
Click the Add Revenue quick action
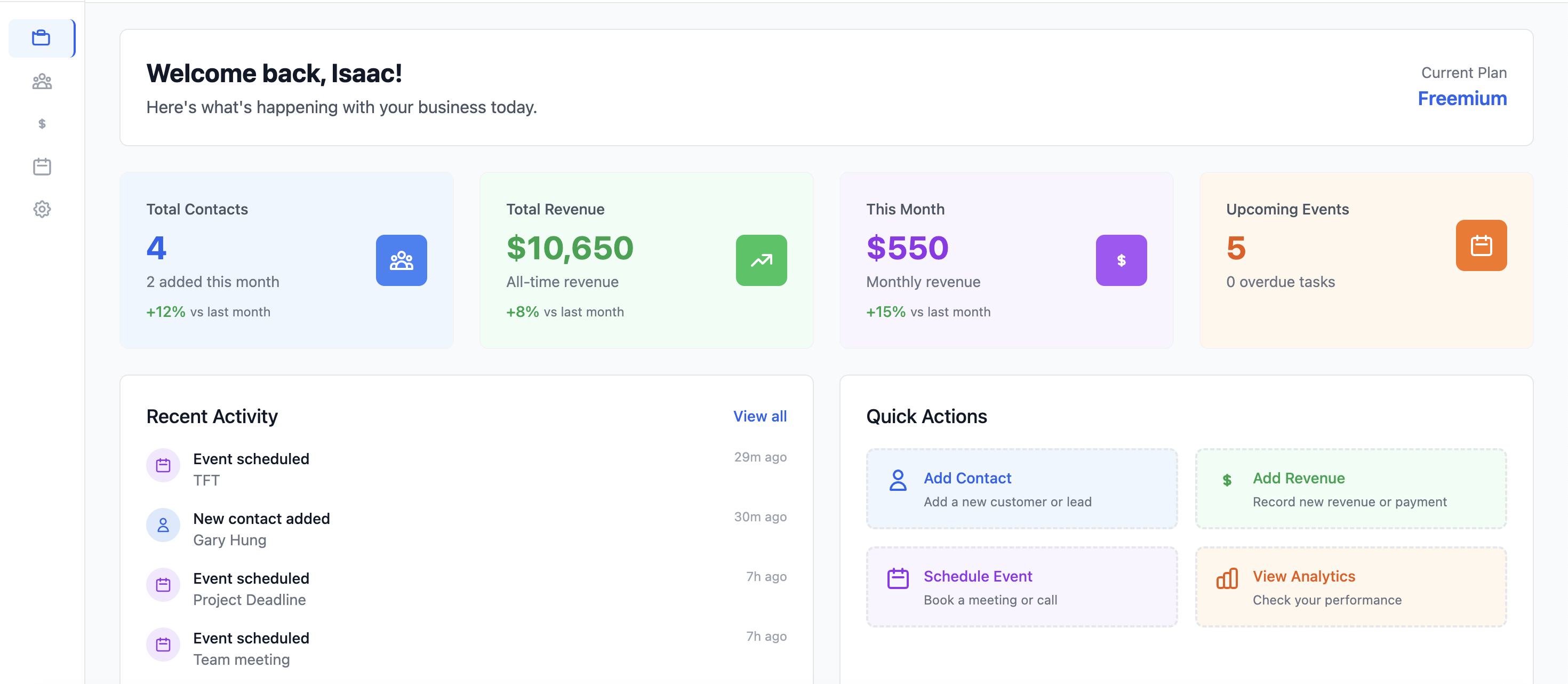[1351, 489]
